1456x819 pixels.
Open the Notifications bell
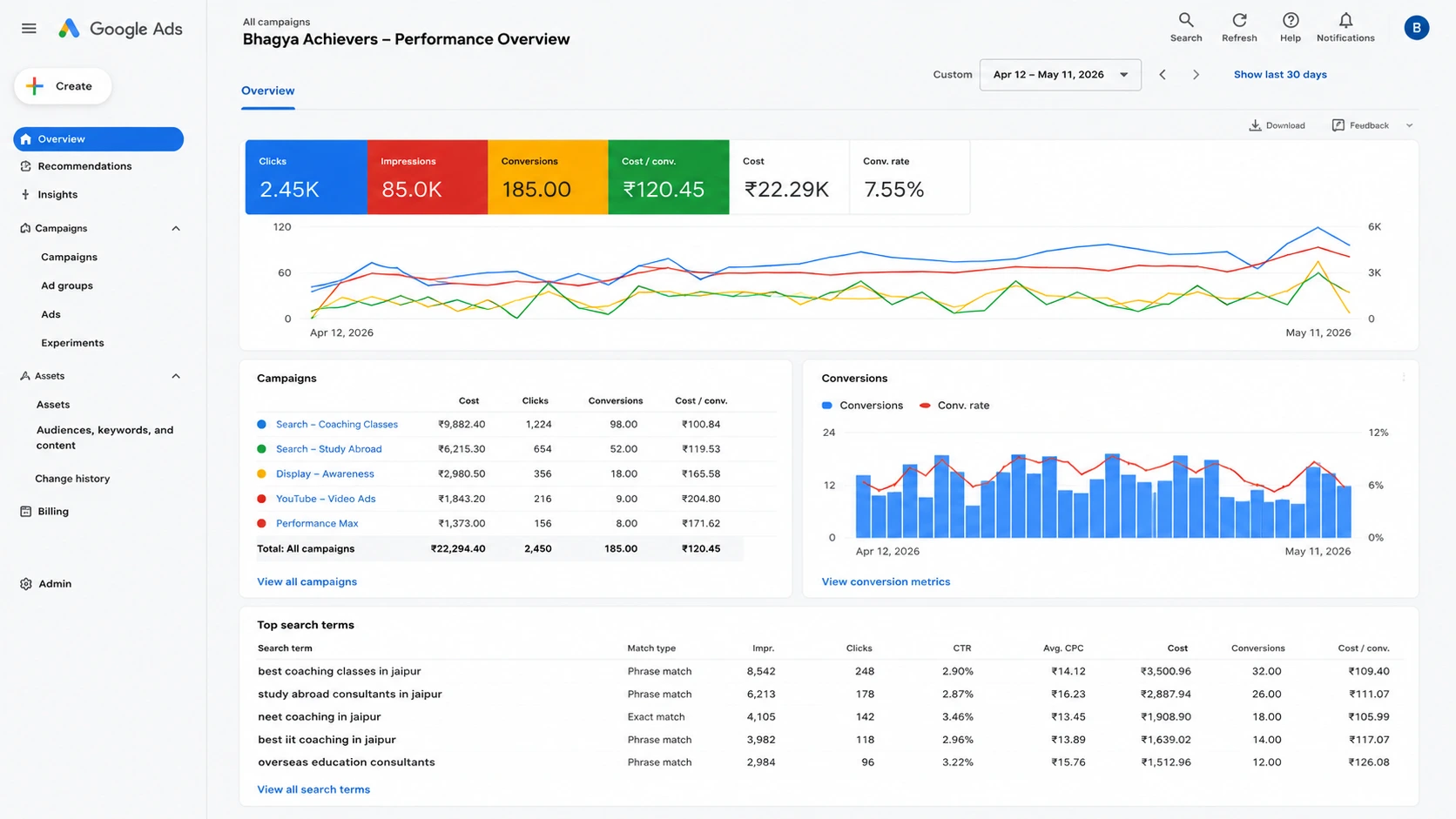(1345, 27)
